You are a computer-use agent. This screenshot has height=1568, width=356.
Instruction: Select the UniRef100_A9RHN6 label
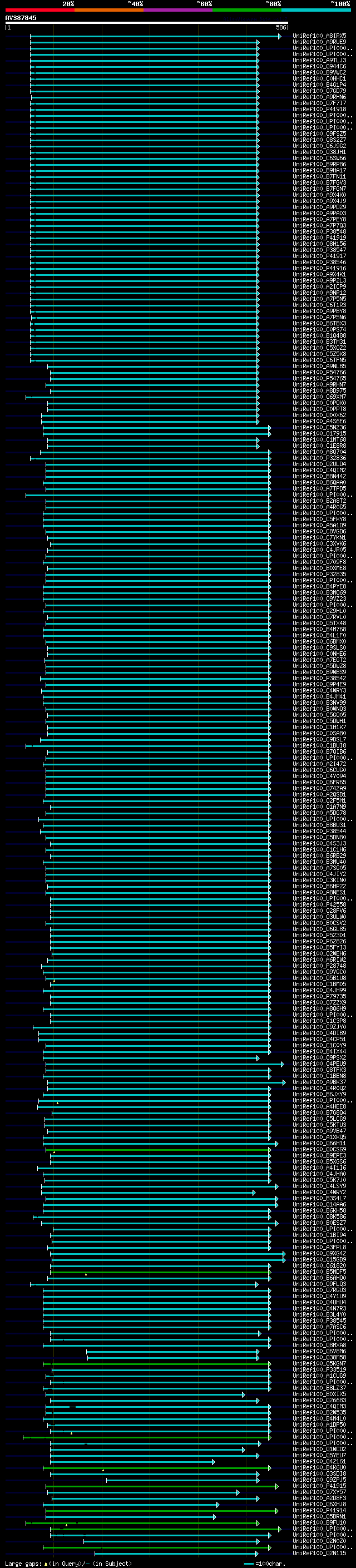[319, 97]
